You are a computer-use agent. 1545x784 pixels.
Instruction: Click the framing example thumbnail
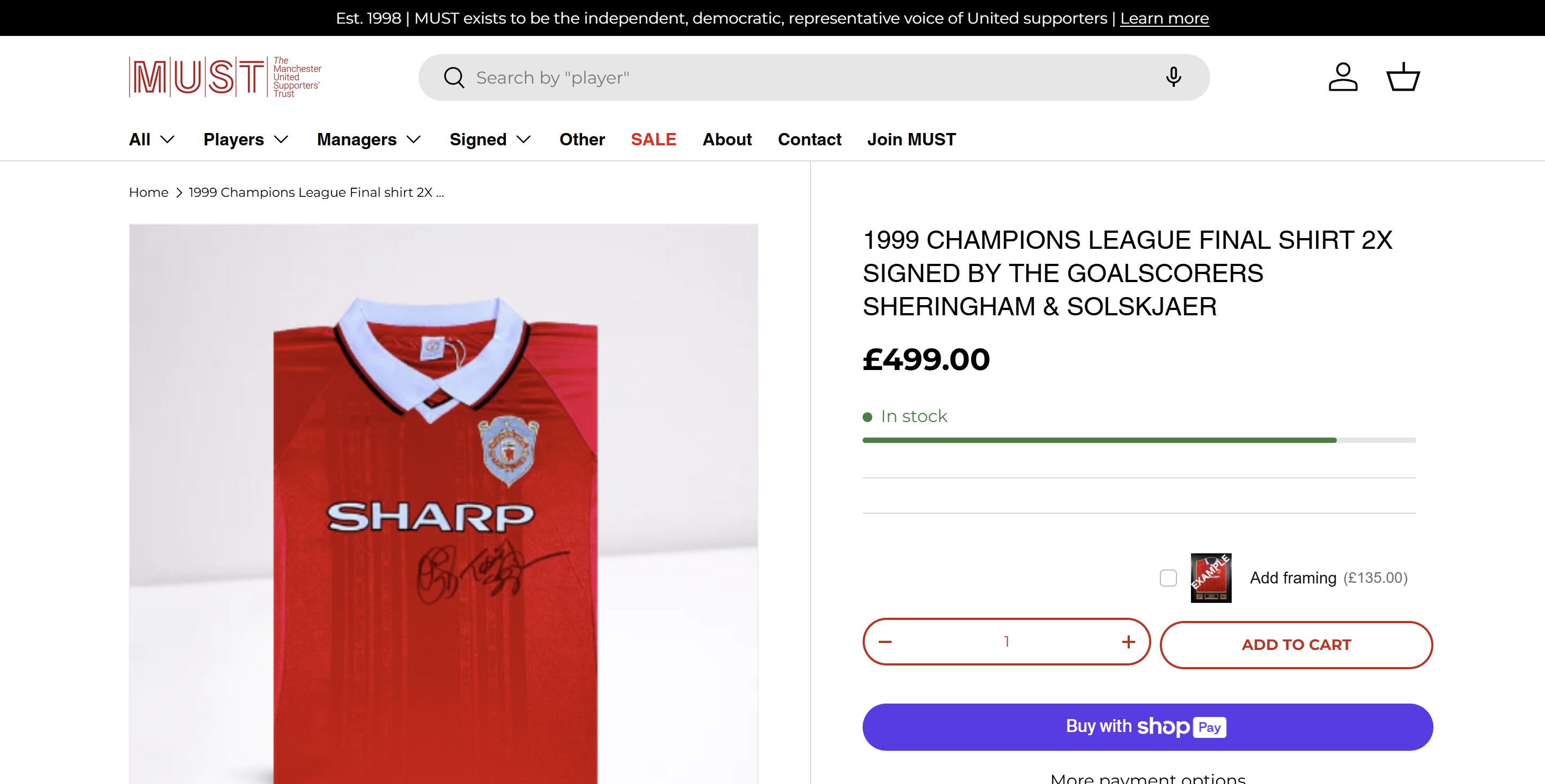pyautogui.click(x=1210, y=578)
